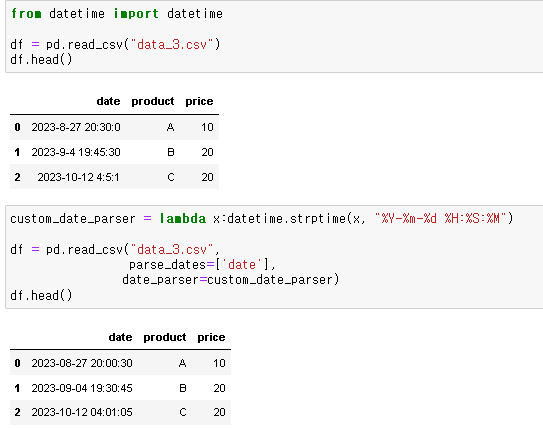Click product 'B' in second output table
Screen dimensions: 543x430
click(183, 388)
